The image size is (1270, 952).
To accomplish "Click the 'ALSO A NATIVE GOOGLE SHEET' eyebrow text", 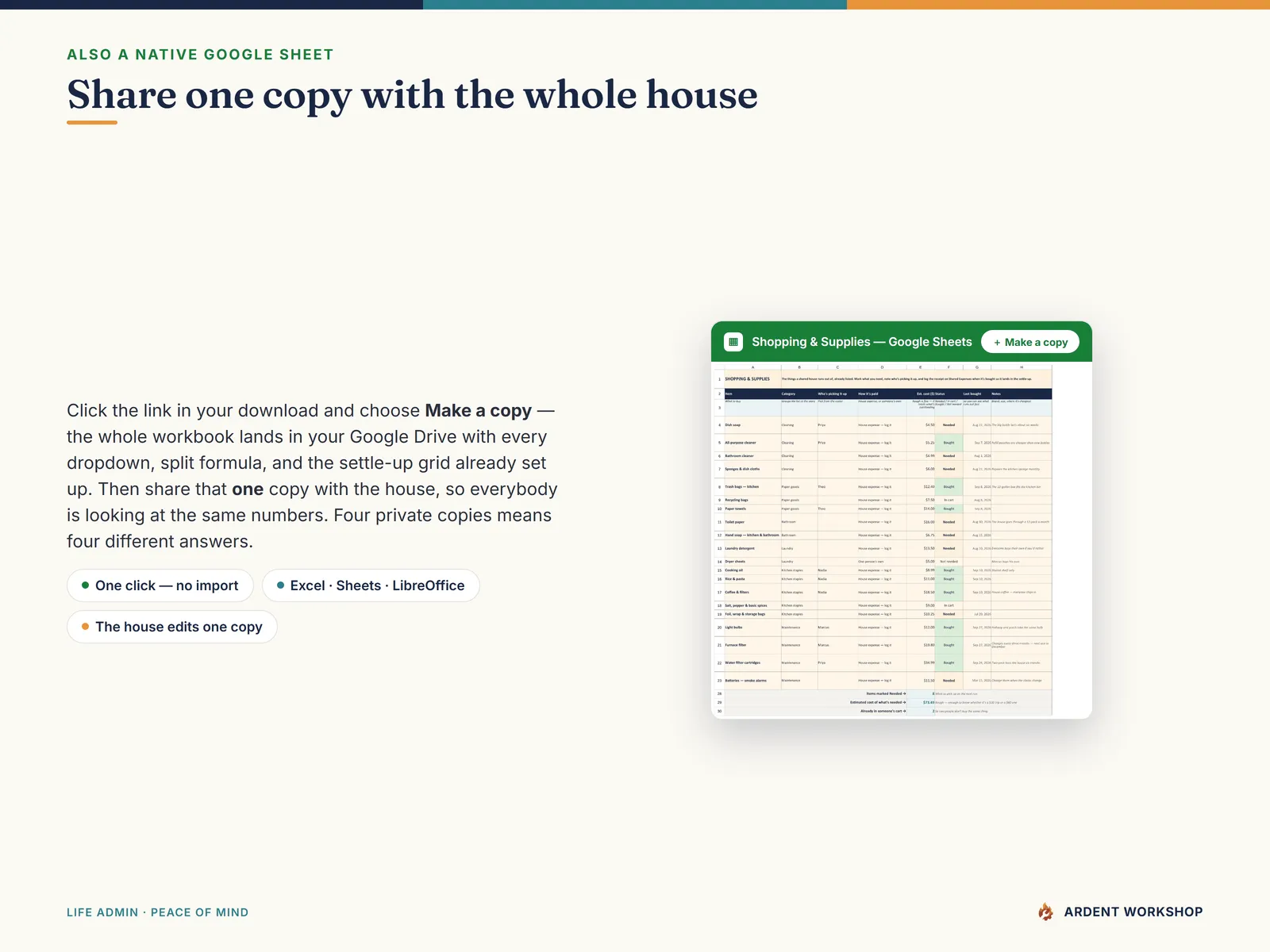I will click(200, 55).
